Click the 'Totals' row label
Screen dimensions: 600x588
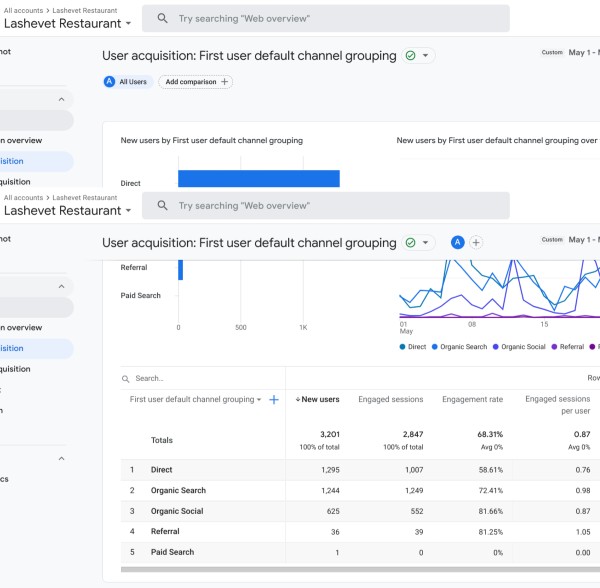tap(162, 440)
